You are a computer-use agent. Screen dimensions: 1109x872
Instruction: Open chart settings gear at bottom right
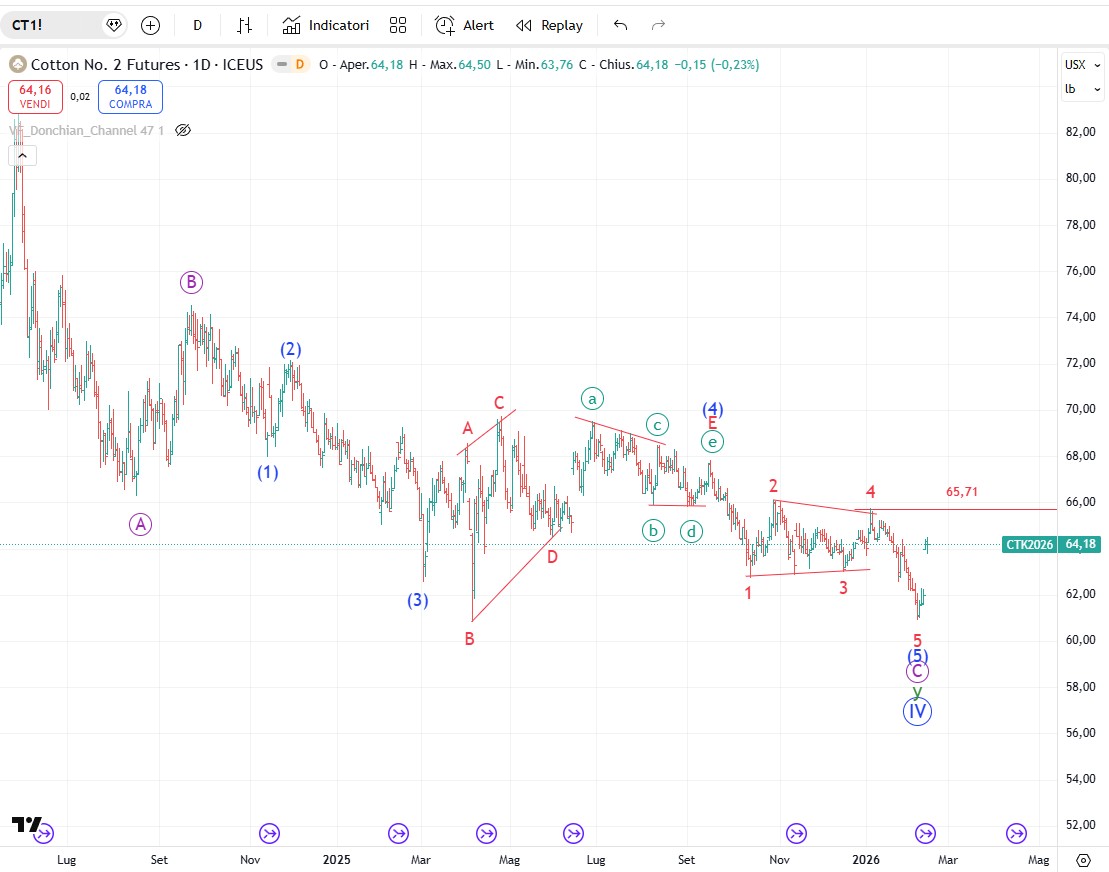[x=1083, y=859]
